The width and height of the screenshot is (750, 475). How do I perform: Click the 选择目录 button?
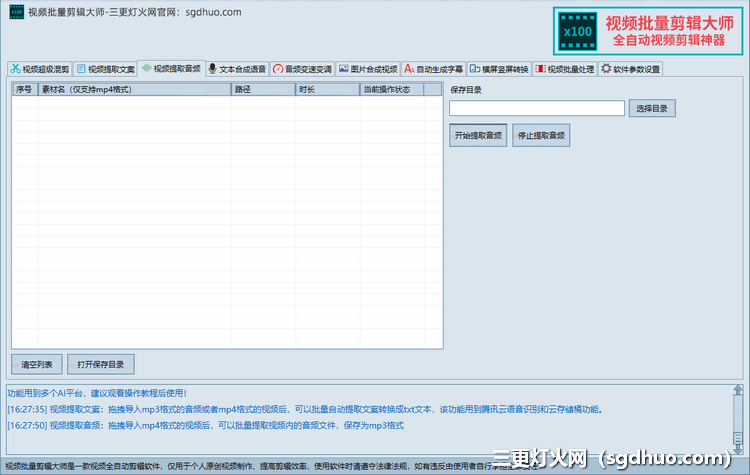(652, 109)
